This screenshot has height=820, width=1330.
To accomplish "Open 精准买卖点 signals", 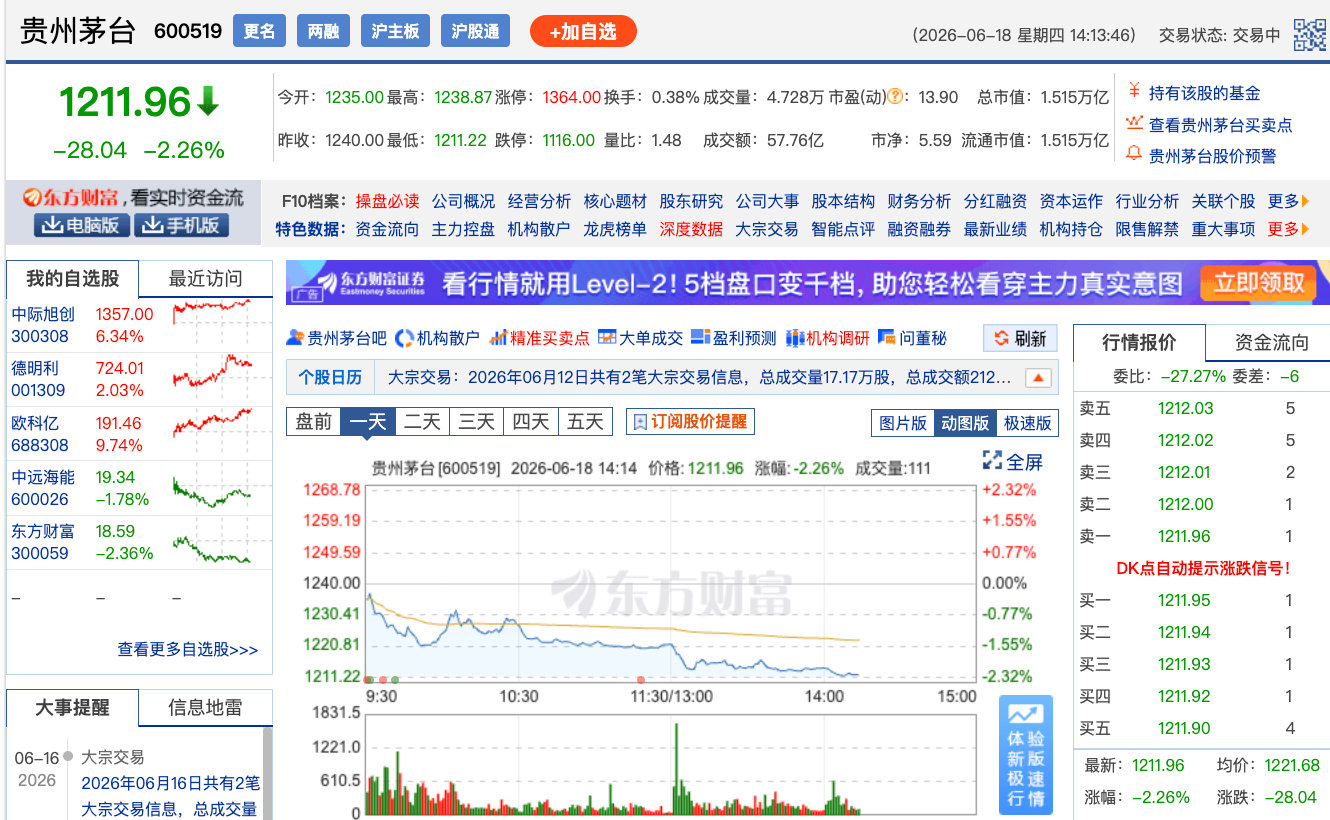I will pos(539,338).
